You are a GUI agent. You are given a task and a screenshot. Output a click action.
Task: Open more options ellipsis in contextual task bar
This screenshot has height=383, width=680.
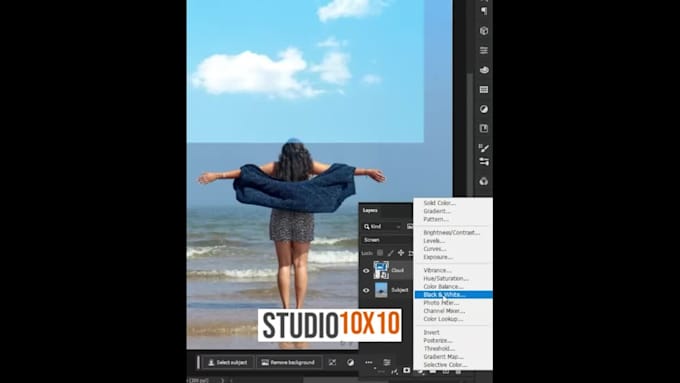369,362
